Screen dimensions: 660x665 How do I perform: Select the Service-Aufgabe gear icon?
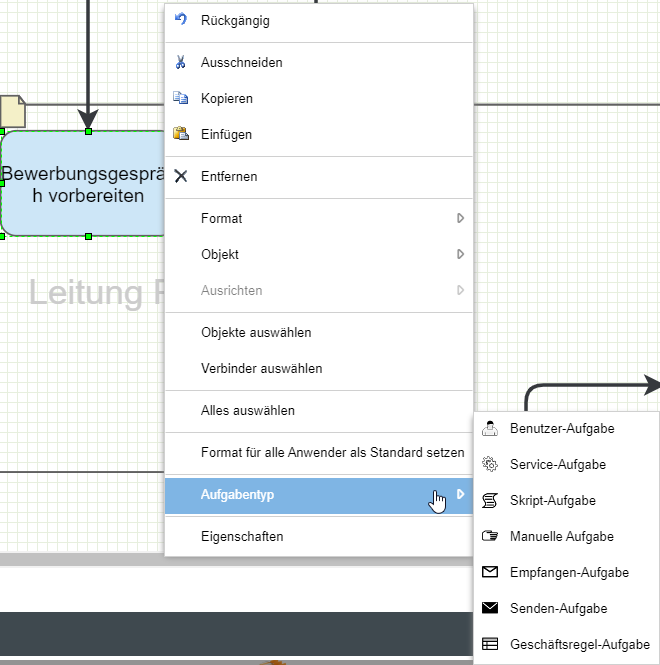(490, 465)
